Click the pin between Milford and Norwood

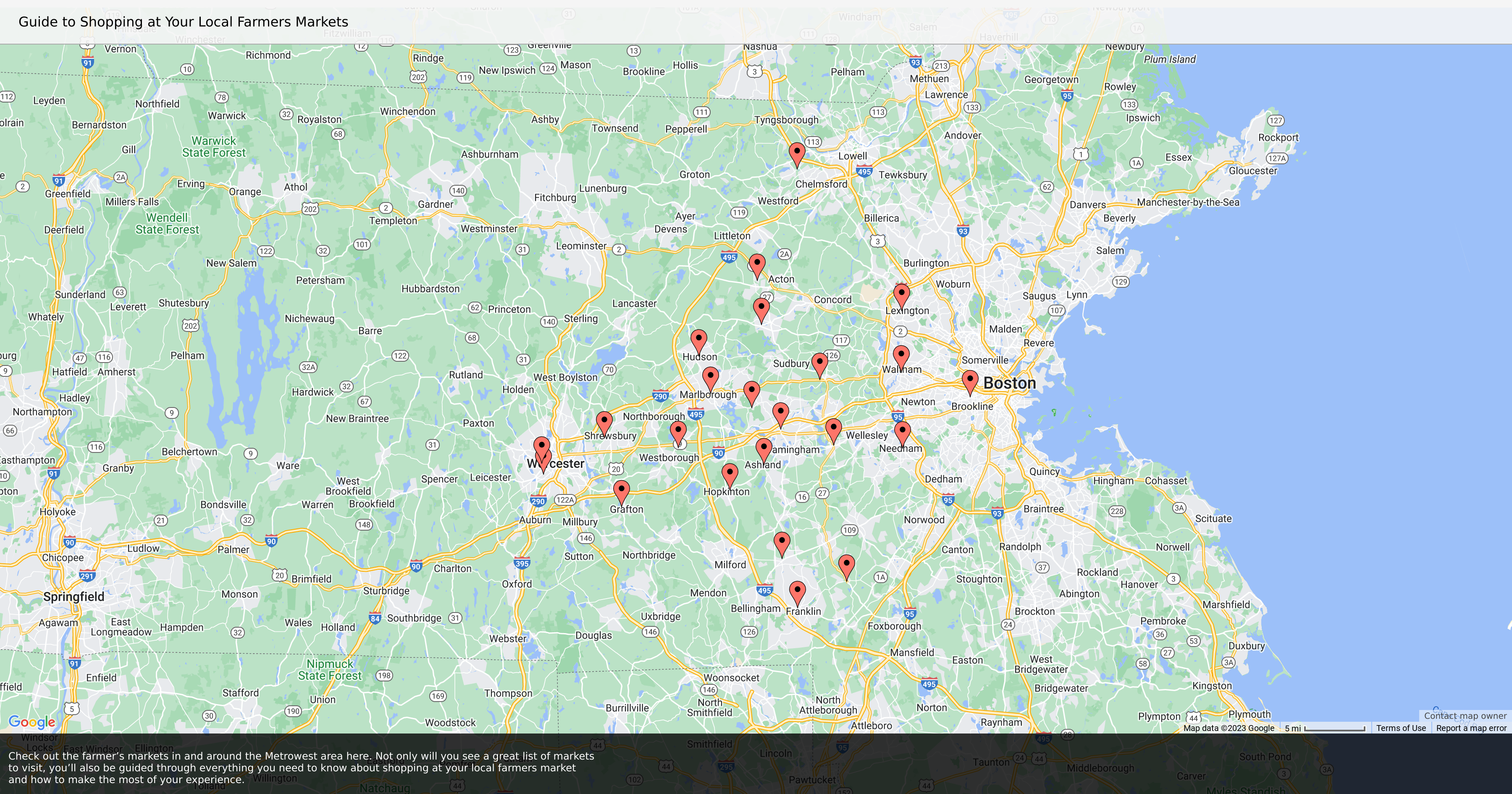[782, 544]
